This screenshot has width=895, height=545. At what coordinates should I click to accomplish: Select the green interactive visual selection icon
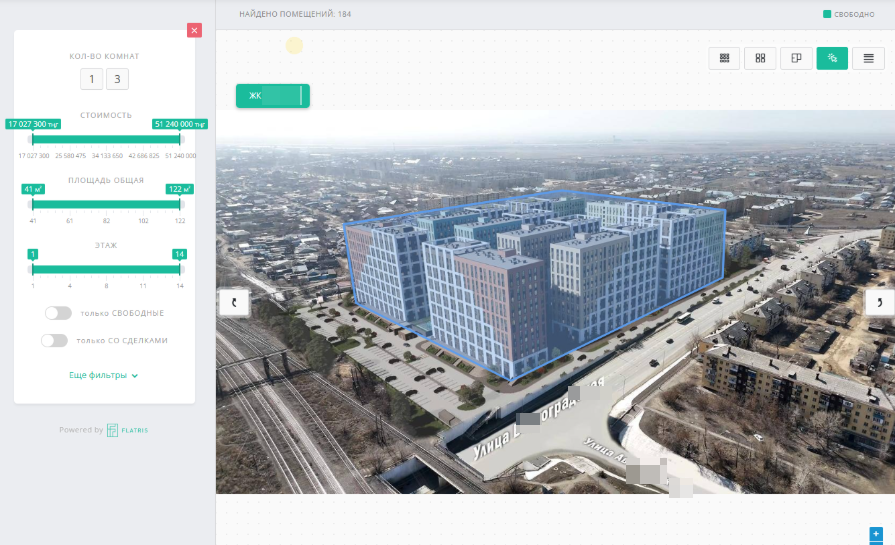click(x=832, y=58)
